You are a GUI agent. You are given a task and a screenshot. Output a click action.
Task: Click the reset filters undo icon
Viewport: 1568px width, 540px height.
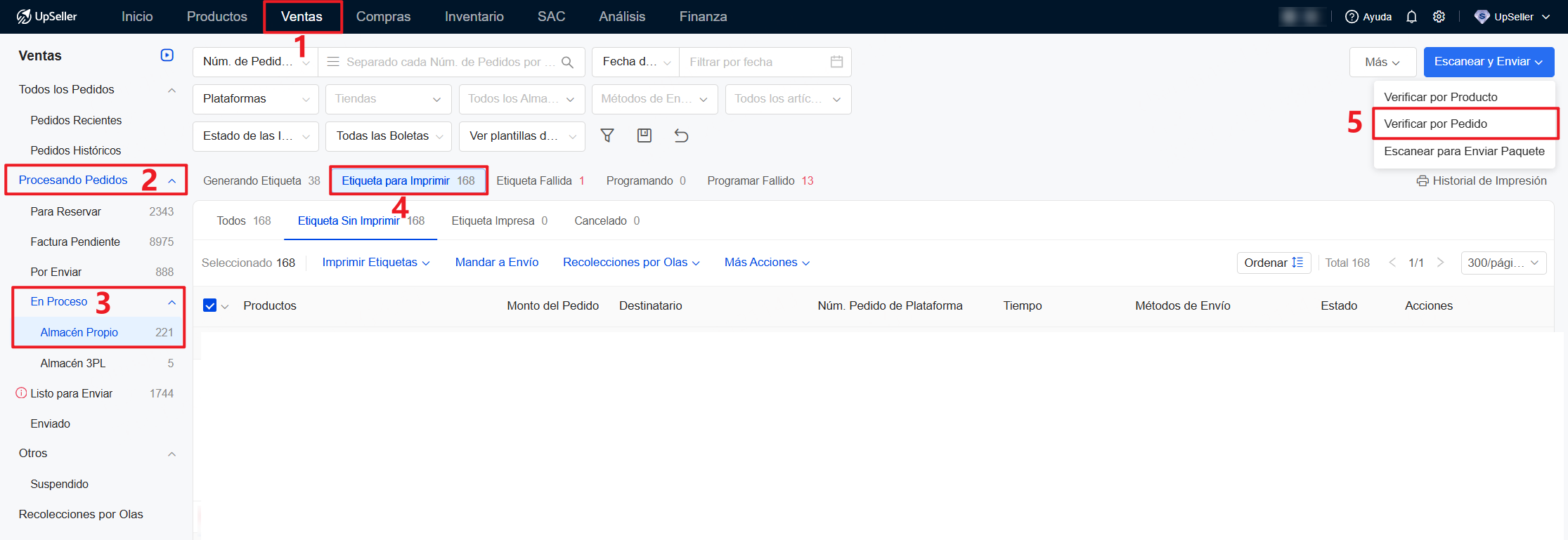point(681,136)
